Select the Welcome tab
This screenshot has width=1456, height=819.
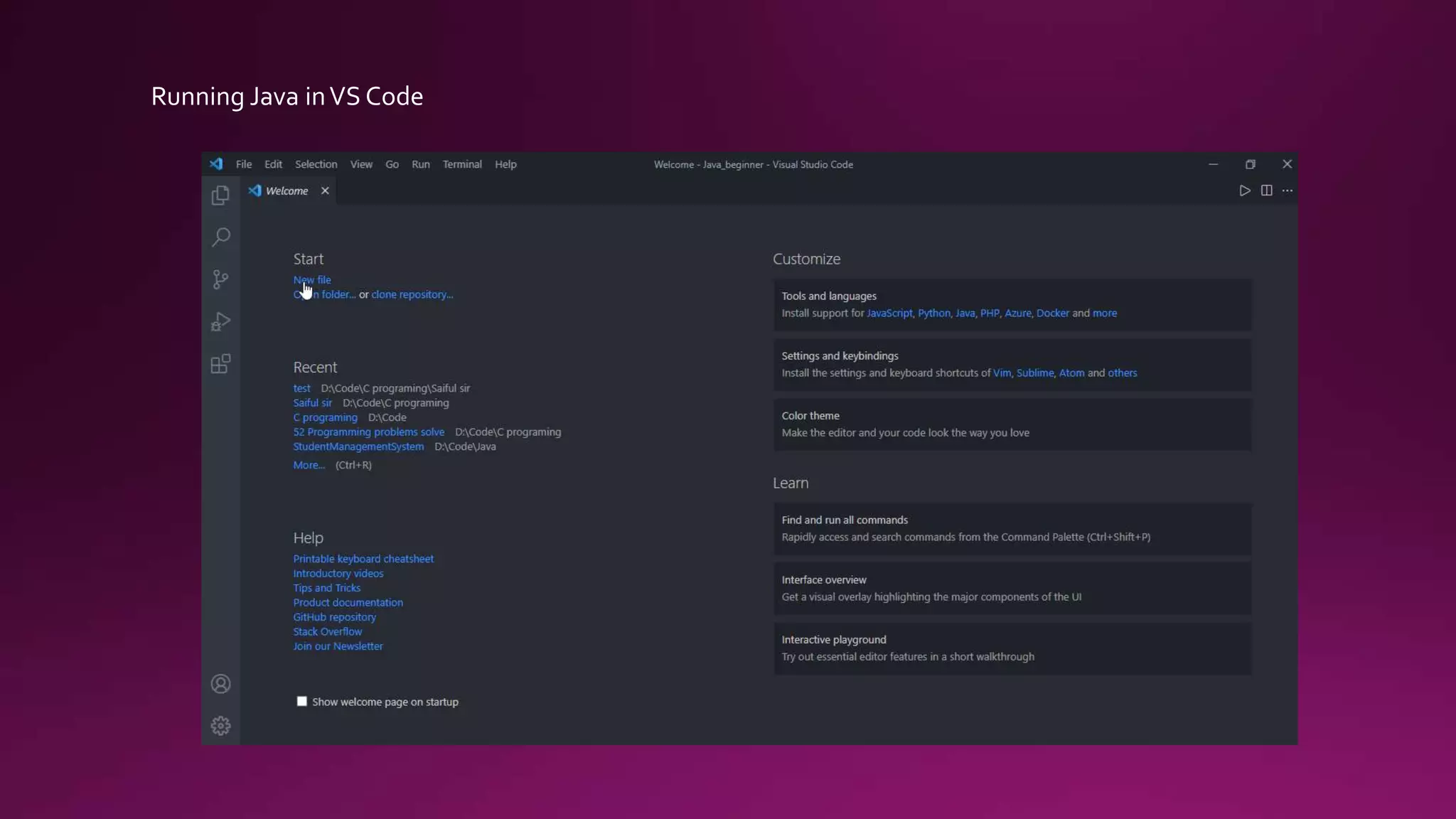pyautogui.click(x=287, y=191)
